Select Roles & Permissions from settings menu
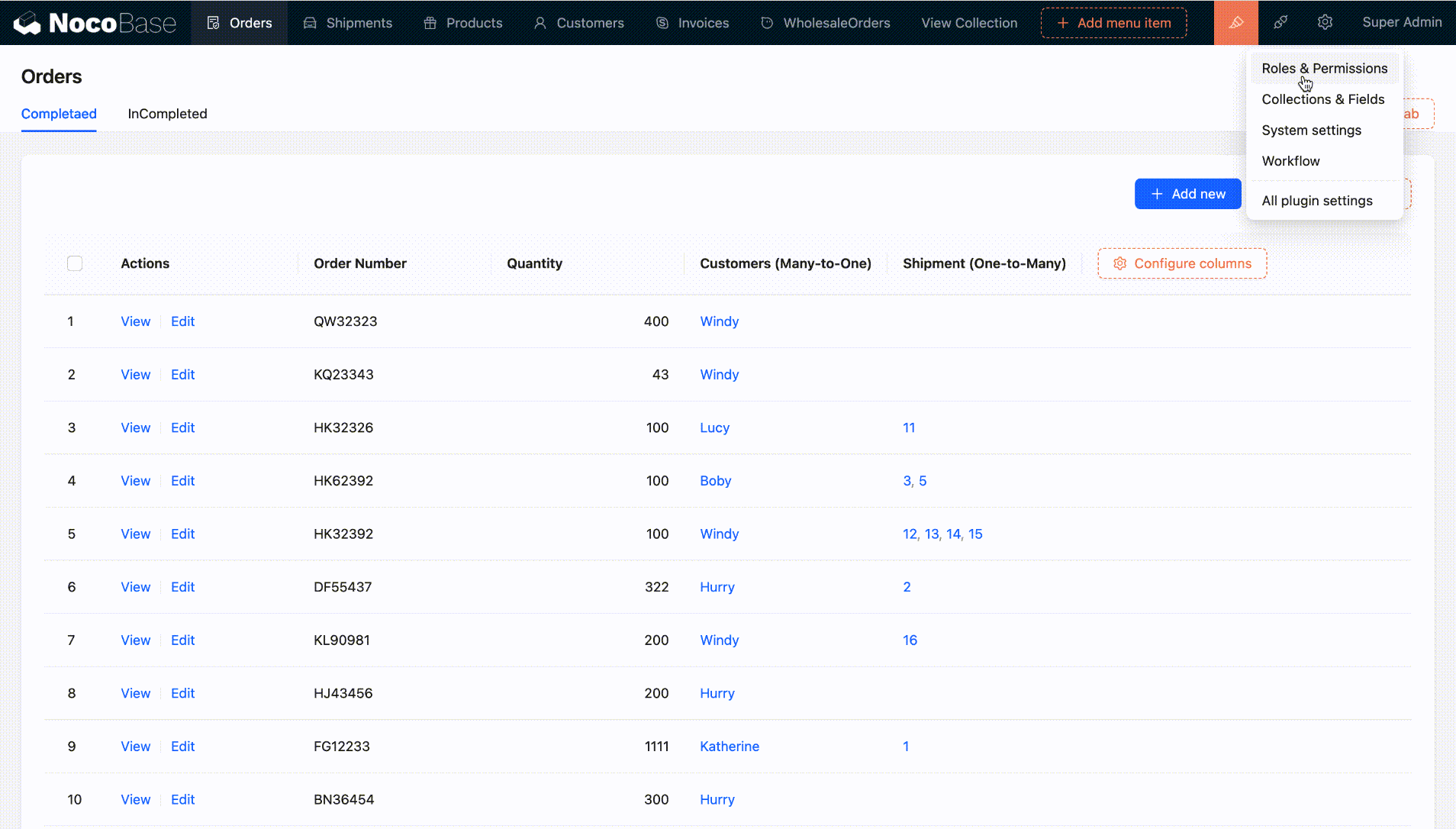Image resolution: width=1456 pixels, height=829 pixels. [1324, 69]
